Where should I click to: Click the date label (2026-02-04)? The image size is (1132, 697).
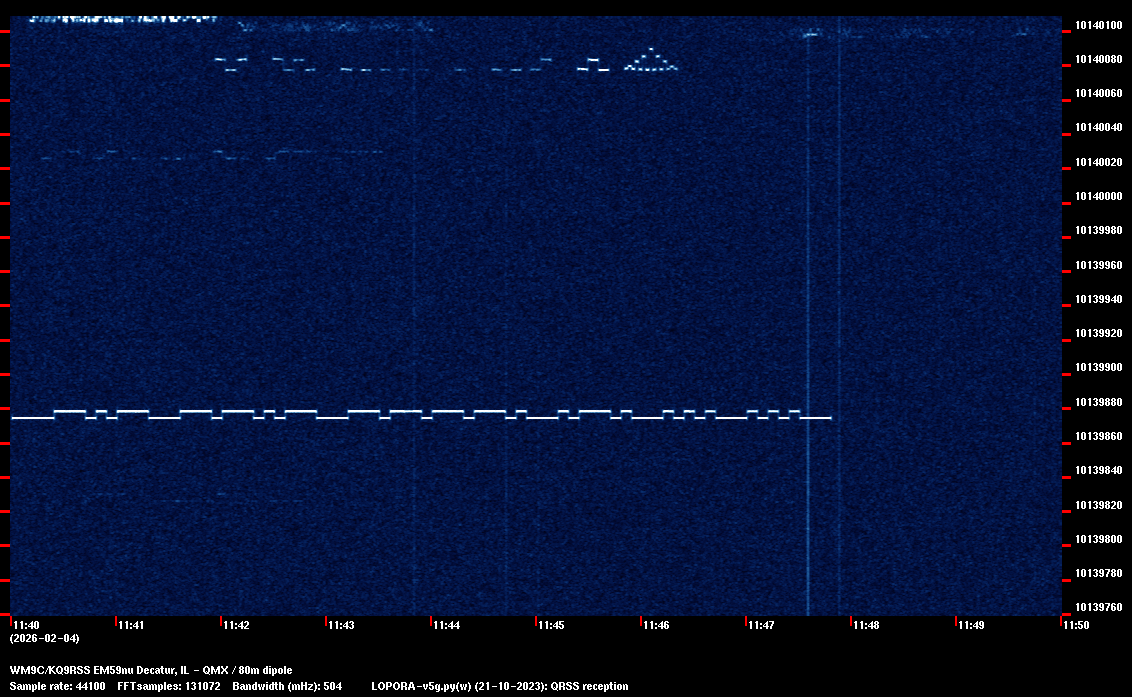point(44,638)
